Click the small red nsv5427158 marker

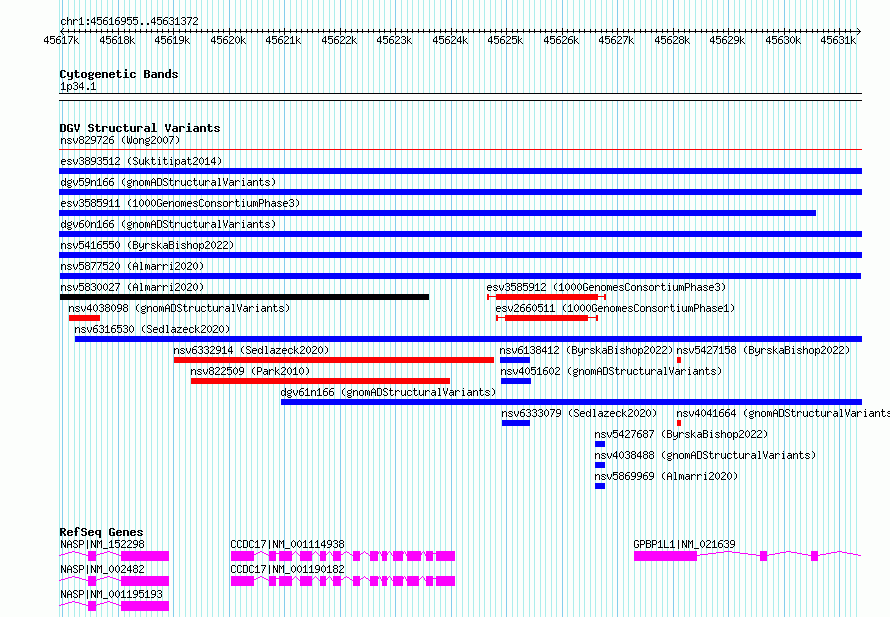click(679, 360)
